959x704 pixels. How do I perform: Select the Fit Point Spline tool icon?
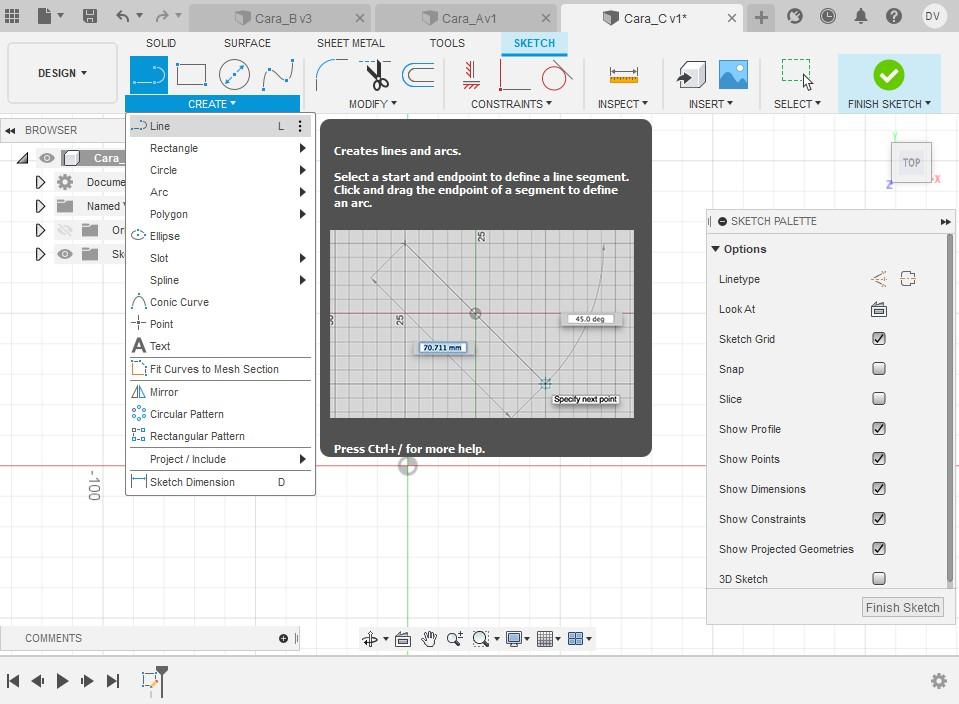(278, 75)
